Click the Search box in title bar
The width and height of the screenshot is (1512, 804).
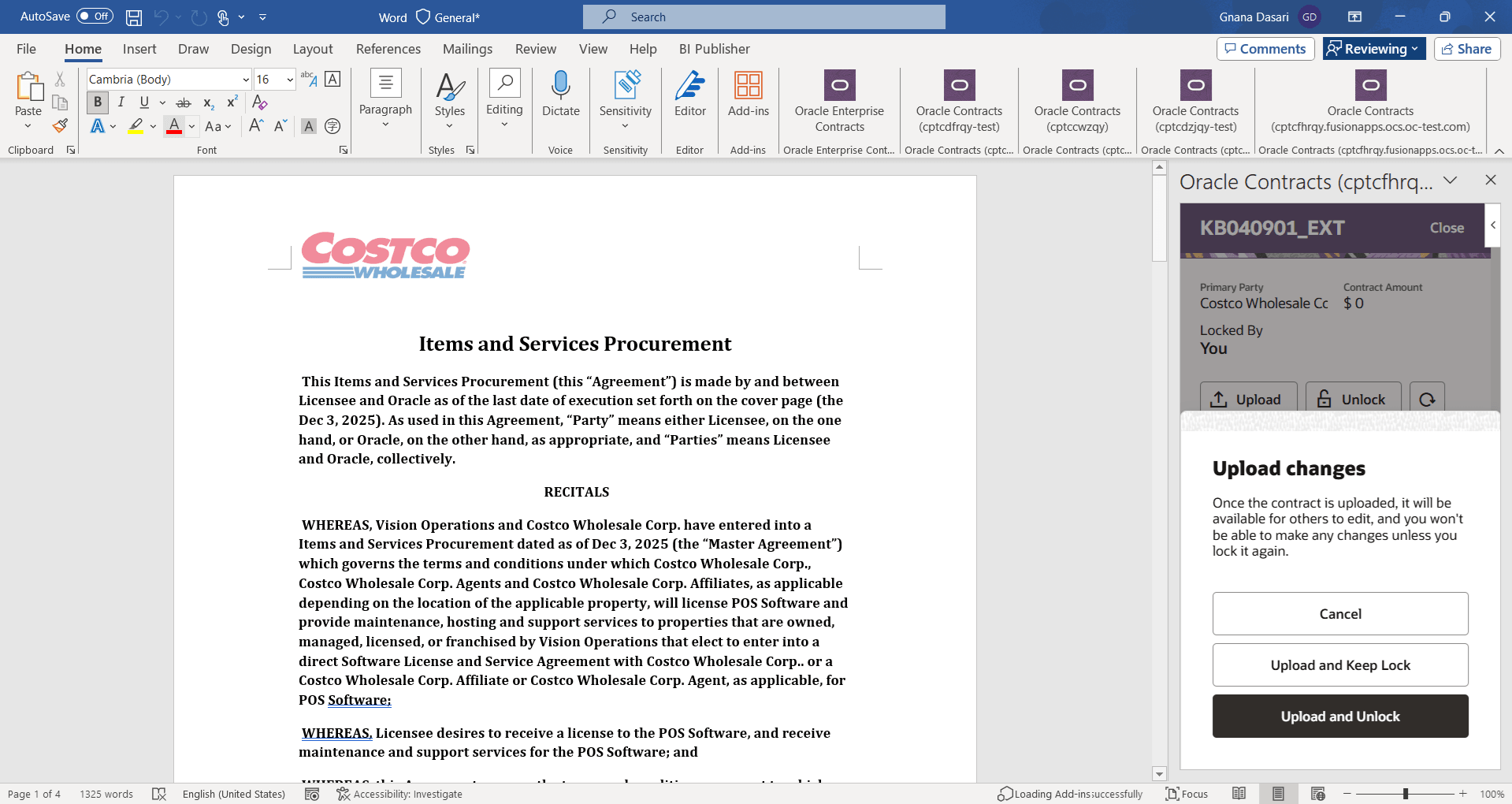(764, 17)
